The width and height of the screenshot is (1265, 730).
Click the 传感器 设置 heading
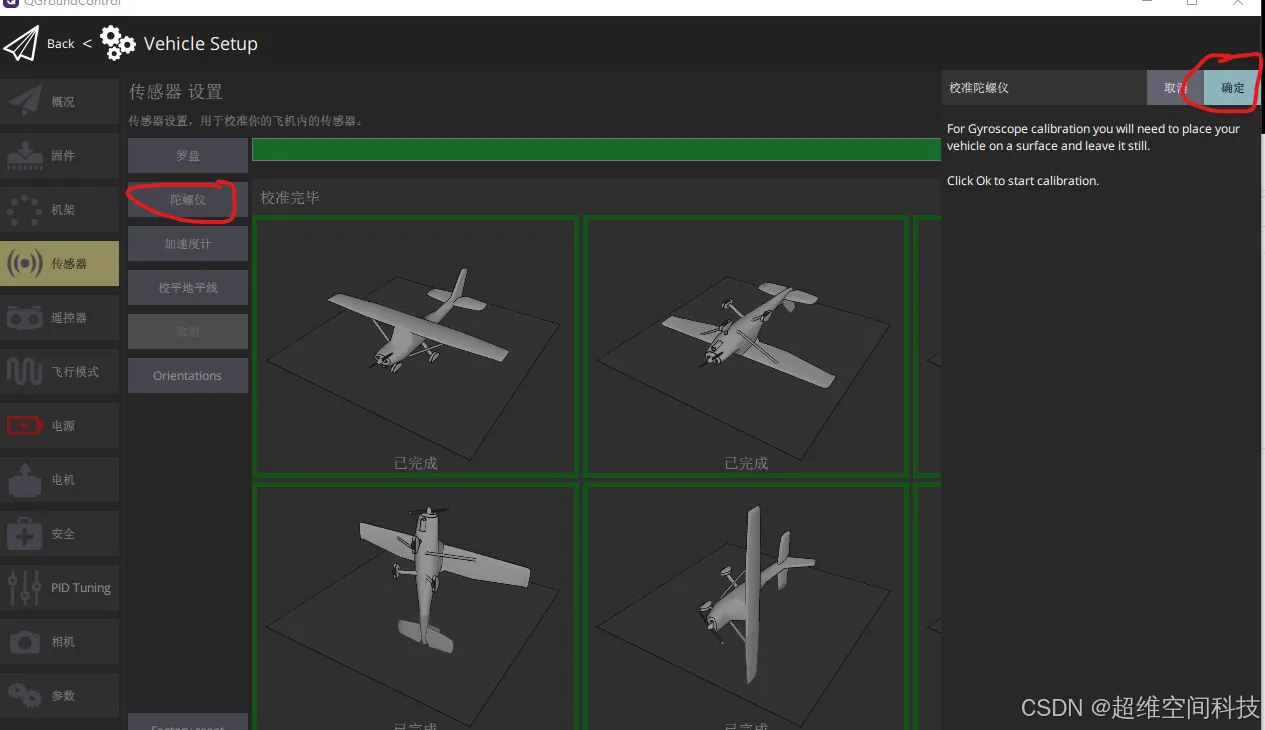[x=176, y=92]
